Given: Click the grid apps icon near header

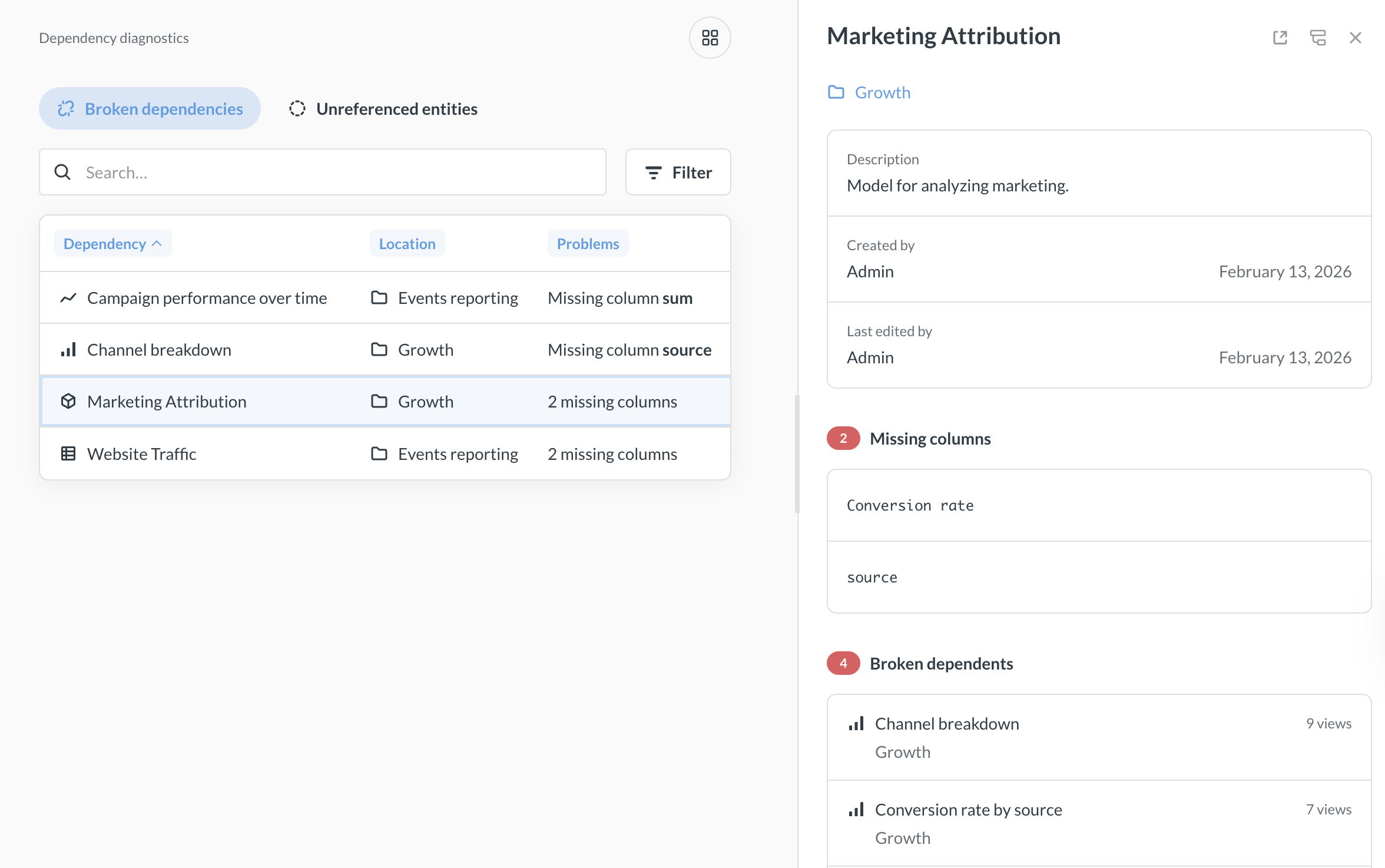Looking at the screenshot, I should (x=710, y=38).
